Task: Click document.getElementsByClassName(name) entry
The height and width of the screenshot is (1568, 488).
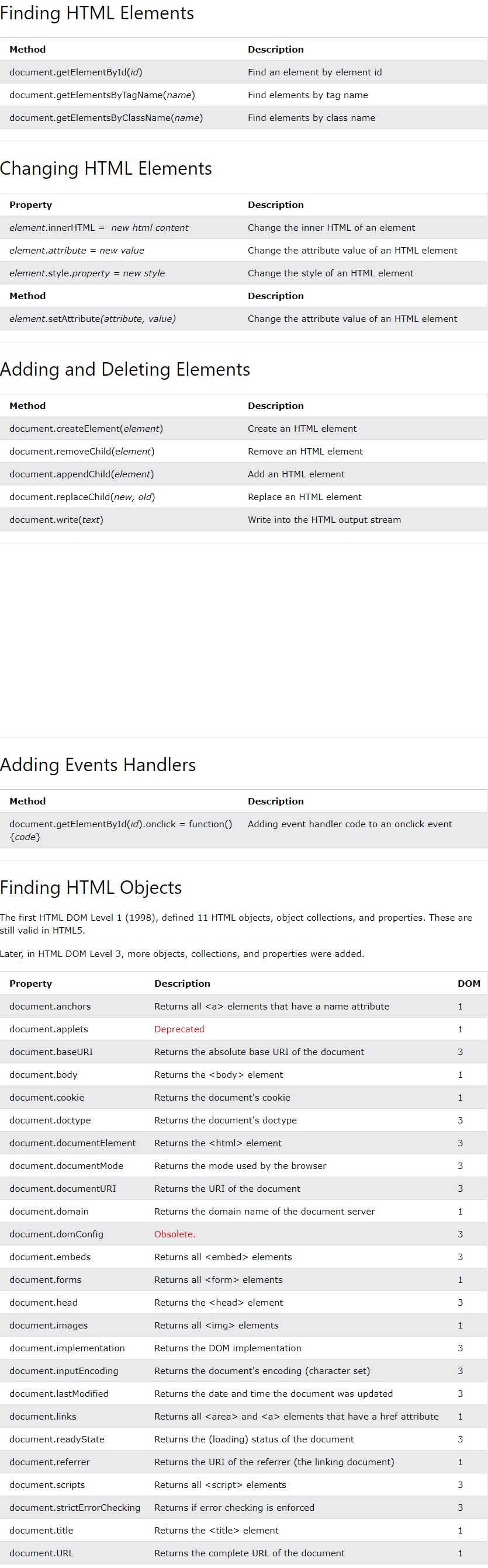Action: coord(106,117)
